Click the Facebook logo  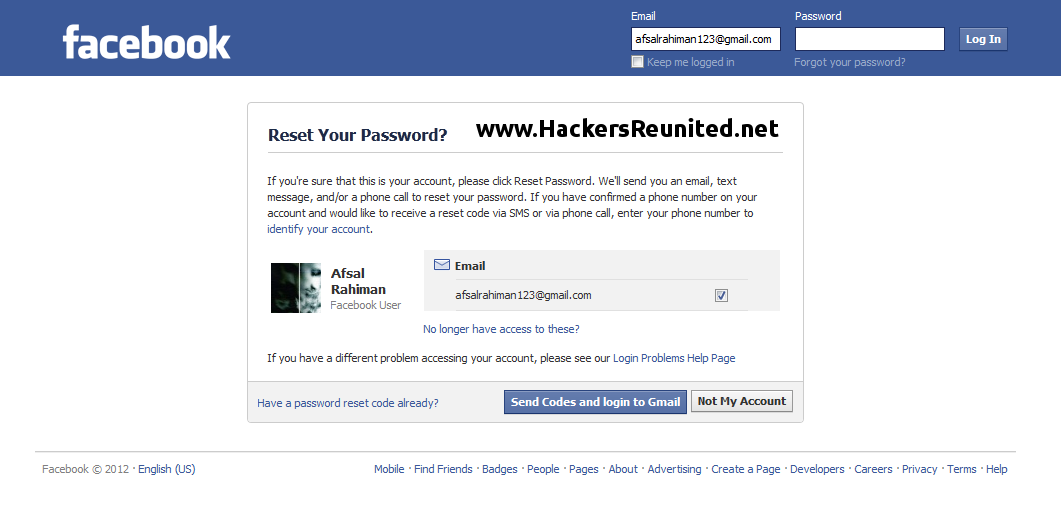[146, 41]
